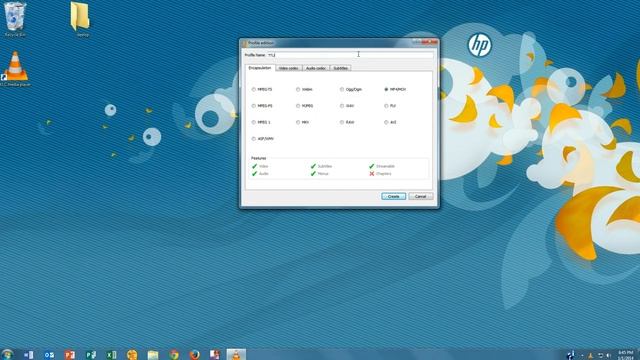The image size is (640, 360).
Task: Open Word from the taskbar
Action: pyautogui.click(x=28, y=355)
